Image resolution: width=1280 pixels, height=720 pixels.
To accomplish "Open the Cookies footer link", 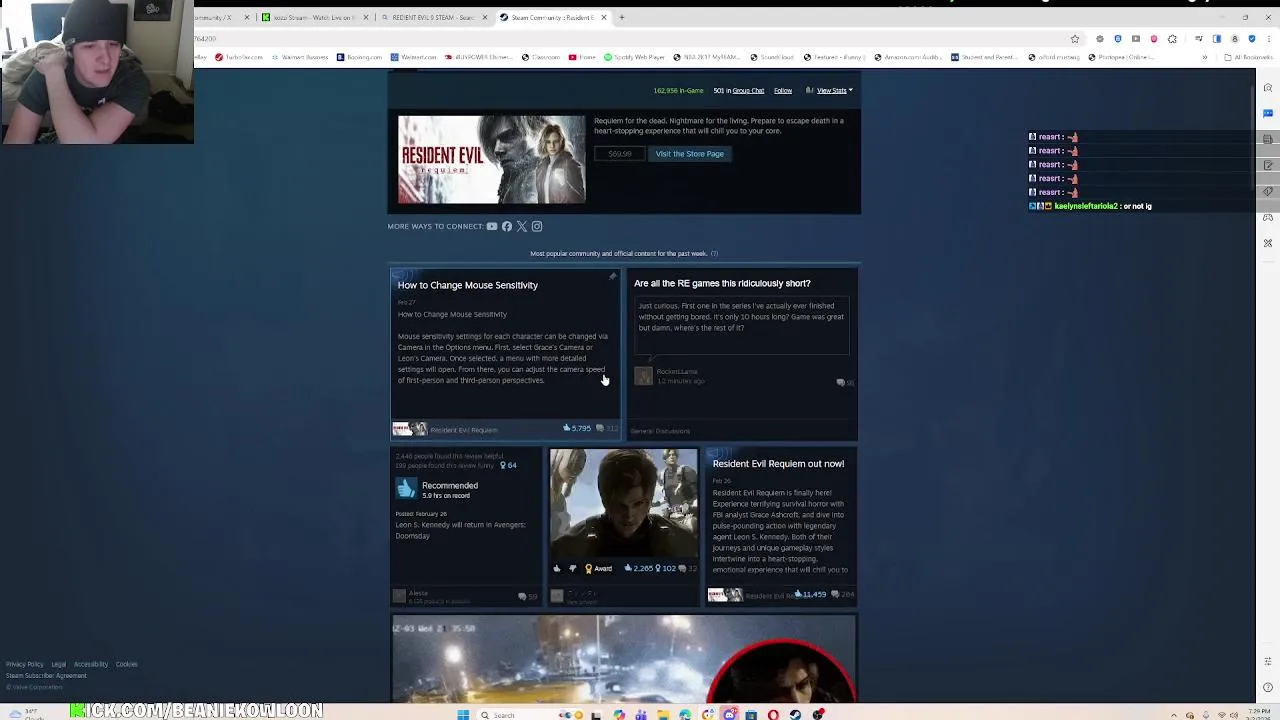I will click(x=126, y=664).
